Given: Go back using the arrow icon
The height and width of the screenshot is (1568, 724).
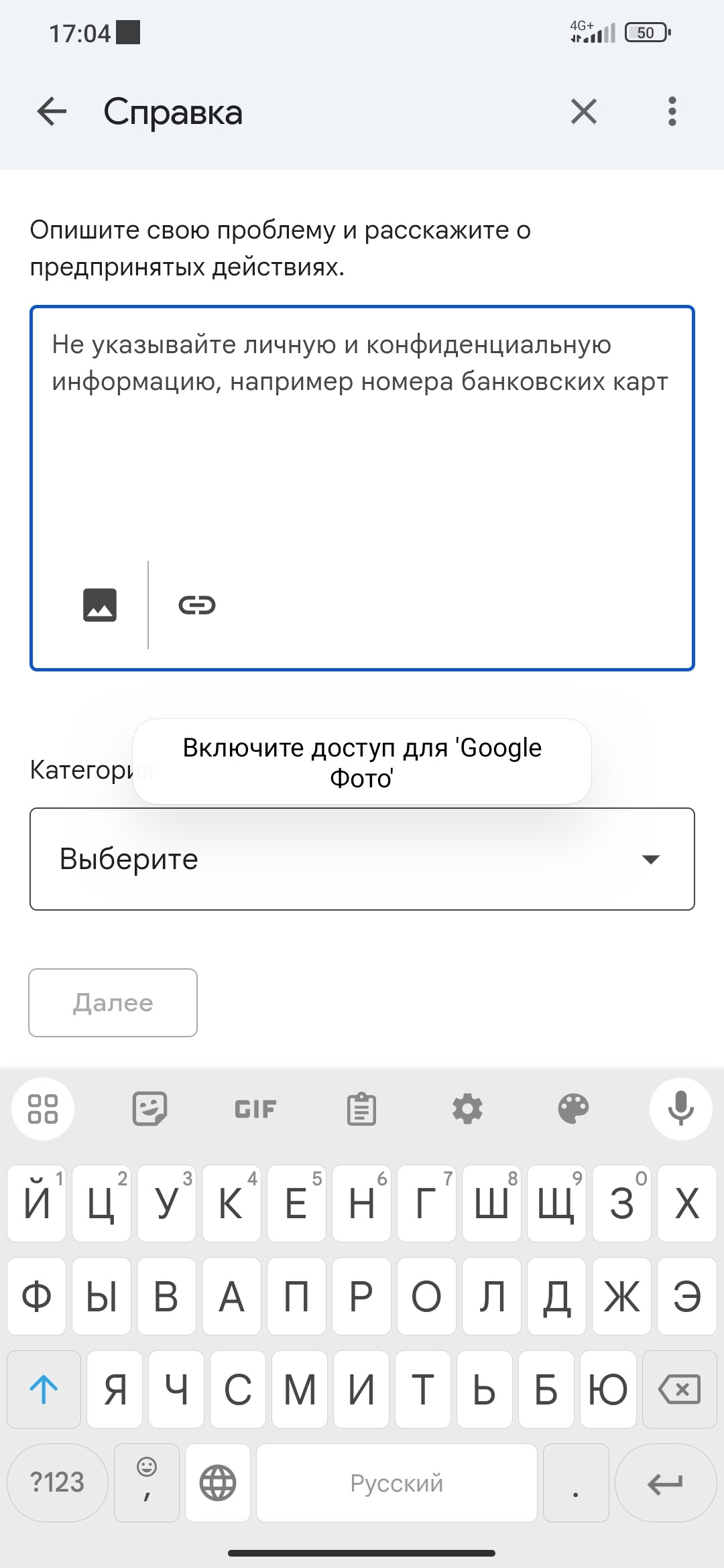Looking at the screenshot, I should [52, 111].
